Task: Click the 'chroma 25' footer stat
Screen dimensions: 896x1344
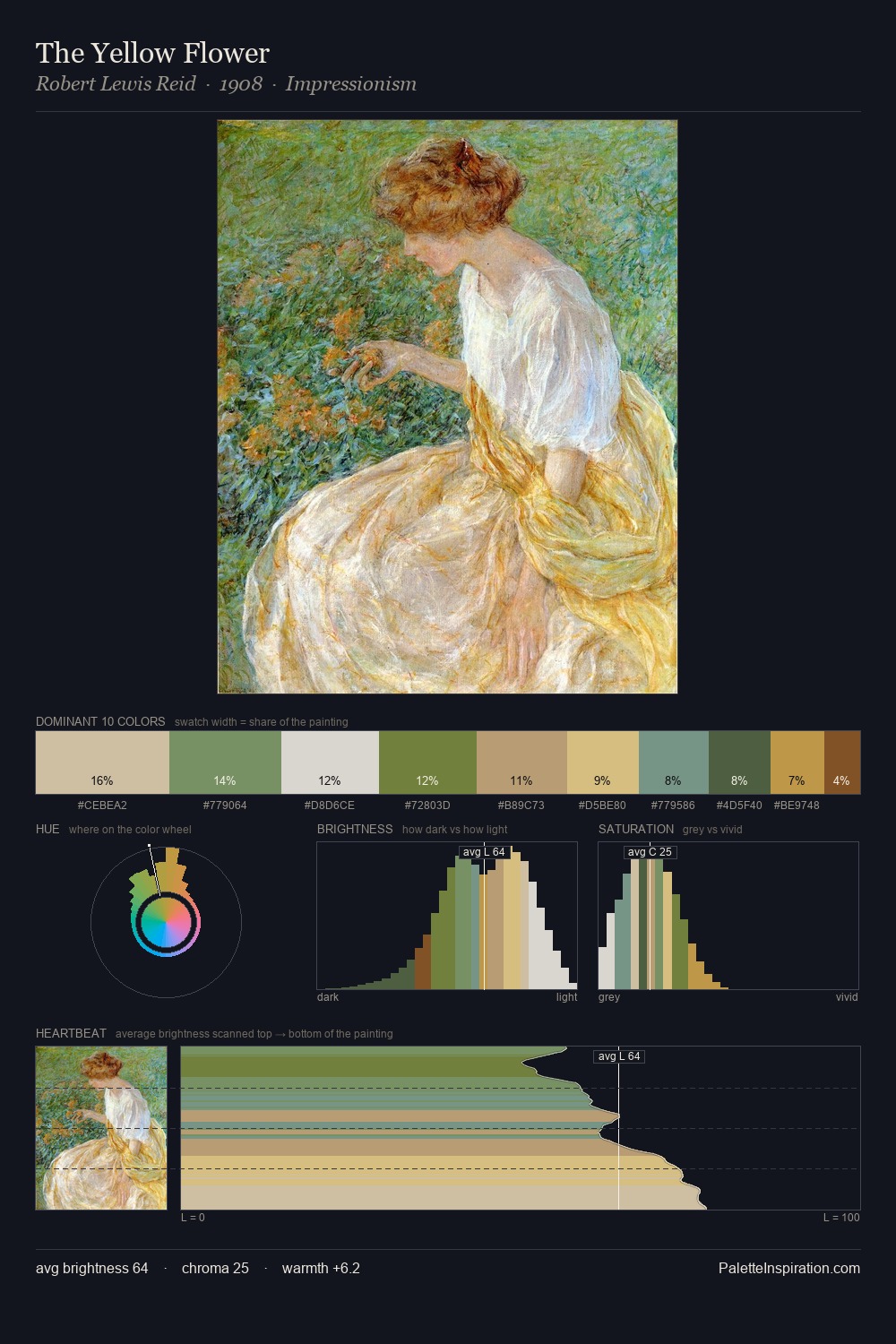Action: coord(215,1268)
